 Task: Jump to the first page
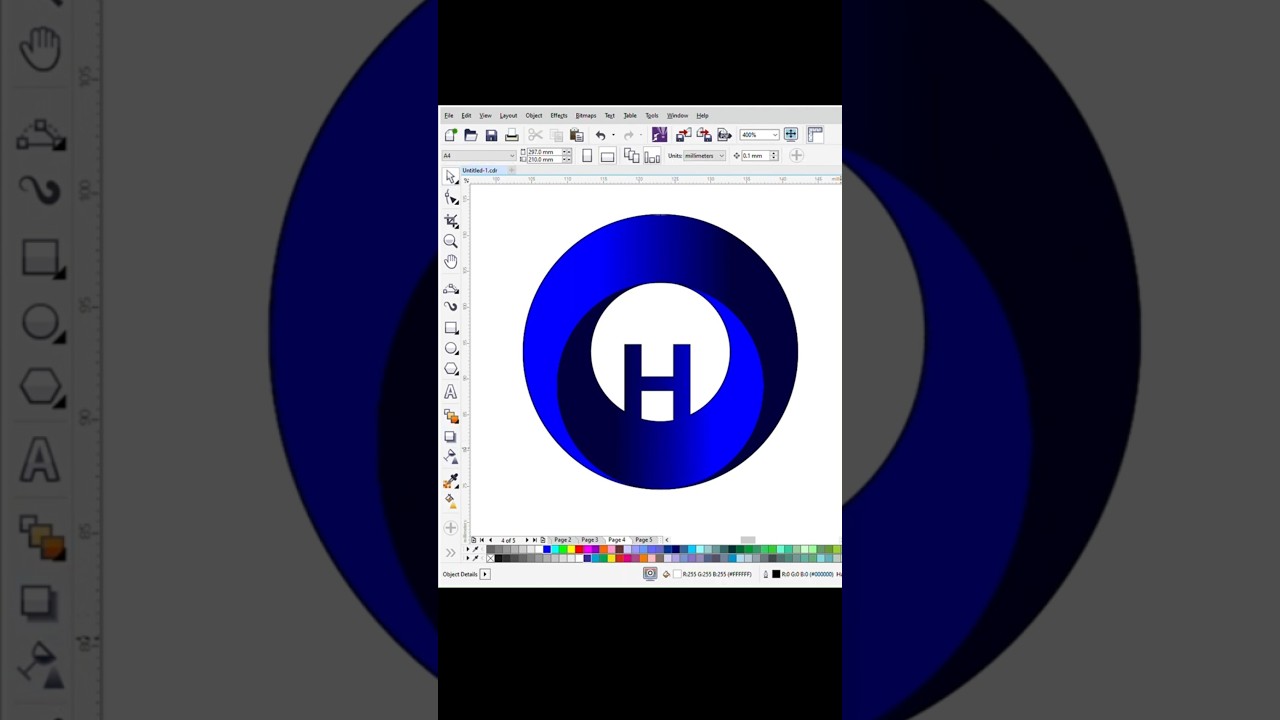[482, 540]
